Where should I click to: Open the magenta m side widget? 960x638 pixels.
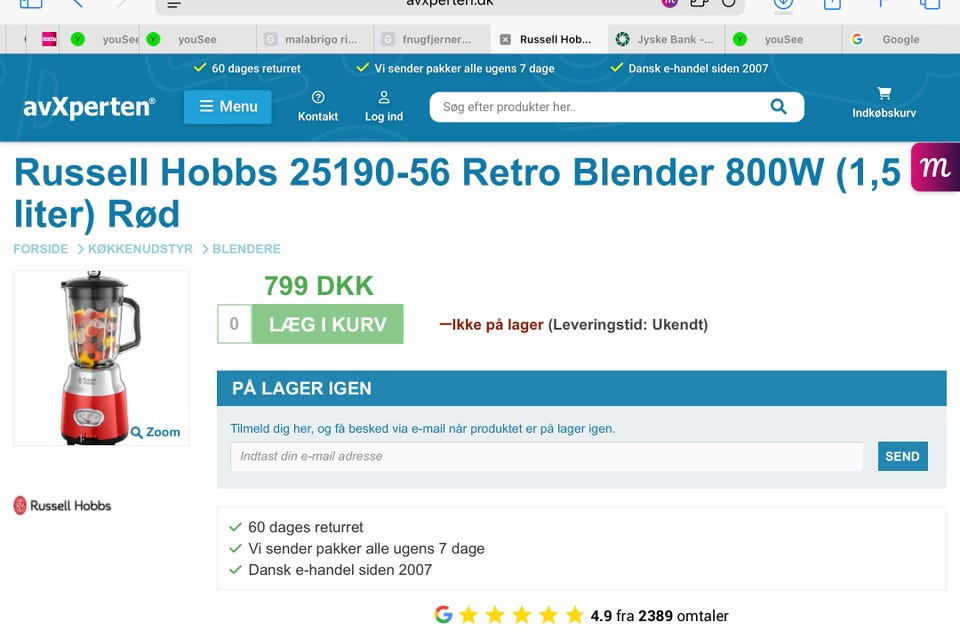(x=935, y=167)
